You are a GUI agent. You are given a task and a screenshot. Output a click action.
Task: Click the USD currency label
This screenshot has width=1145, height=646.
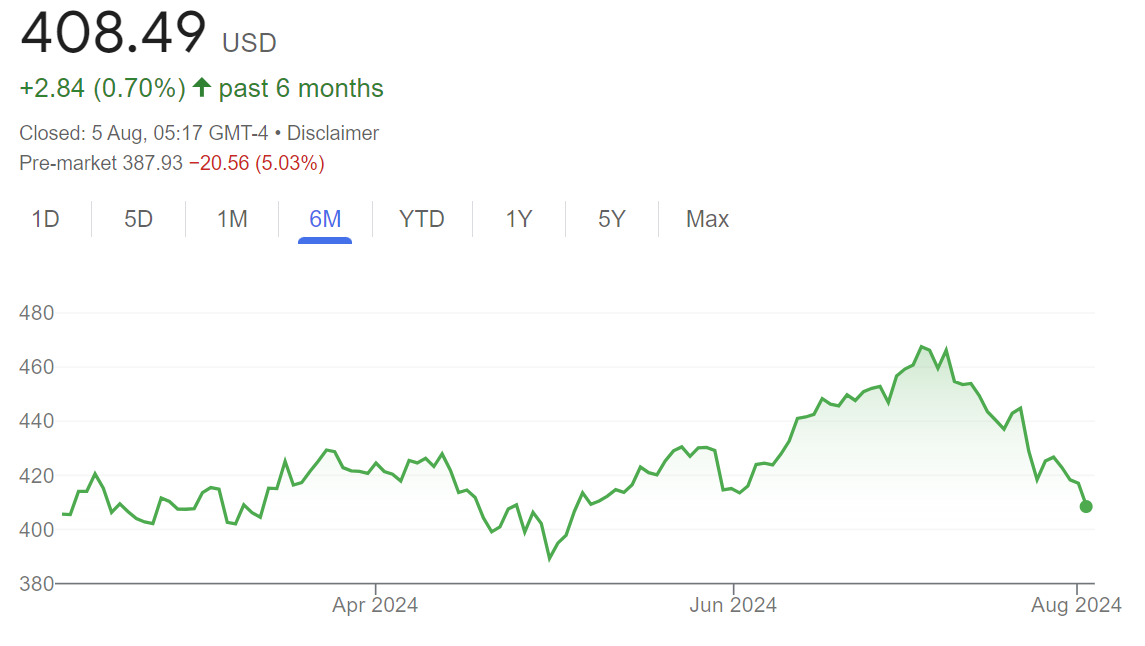tap(249, 43)
